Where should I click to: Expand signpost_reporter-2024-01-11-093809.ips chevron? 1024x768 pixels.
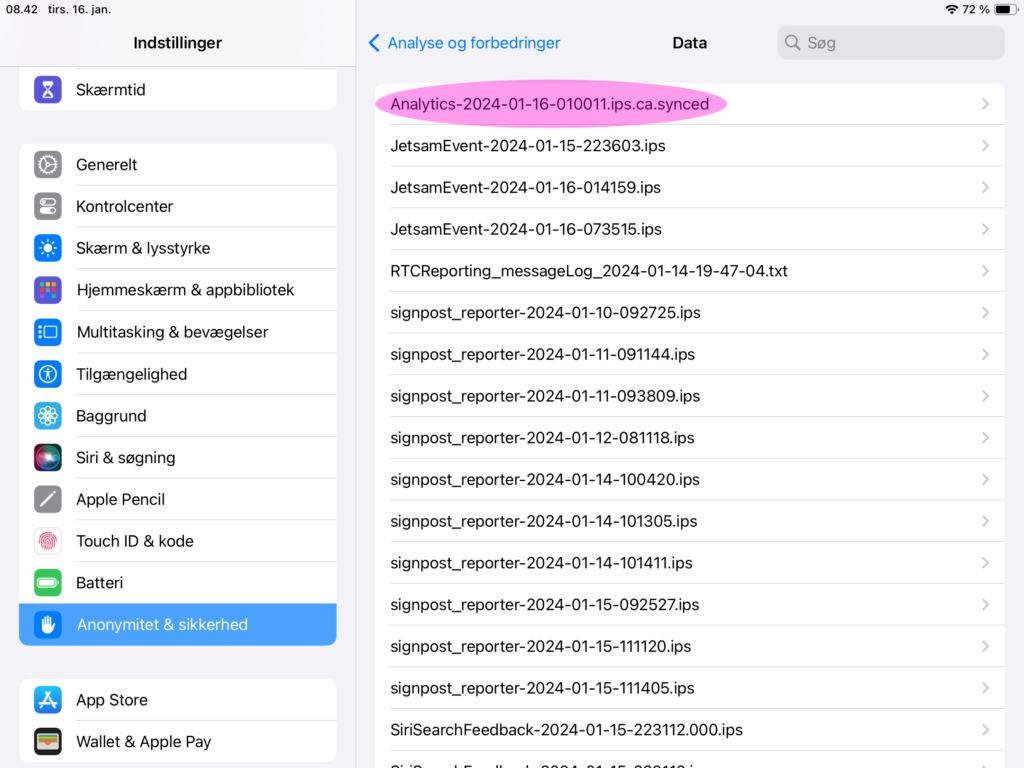(x=985, y=396)
